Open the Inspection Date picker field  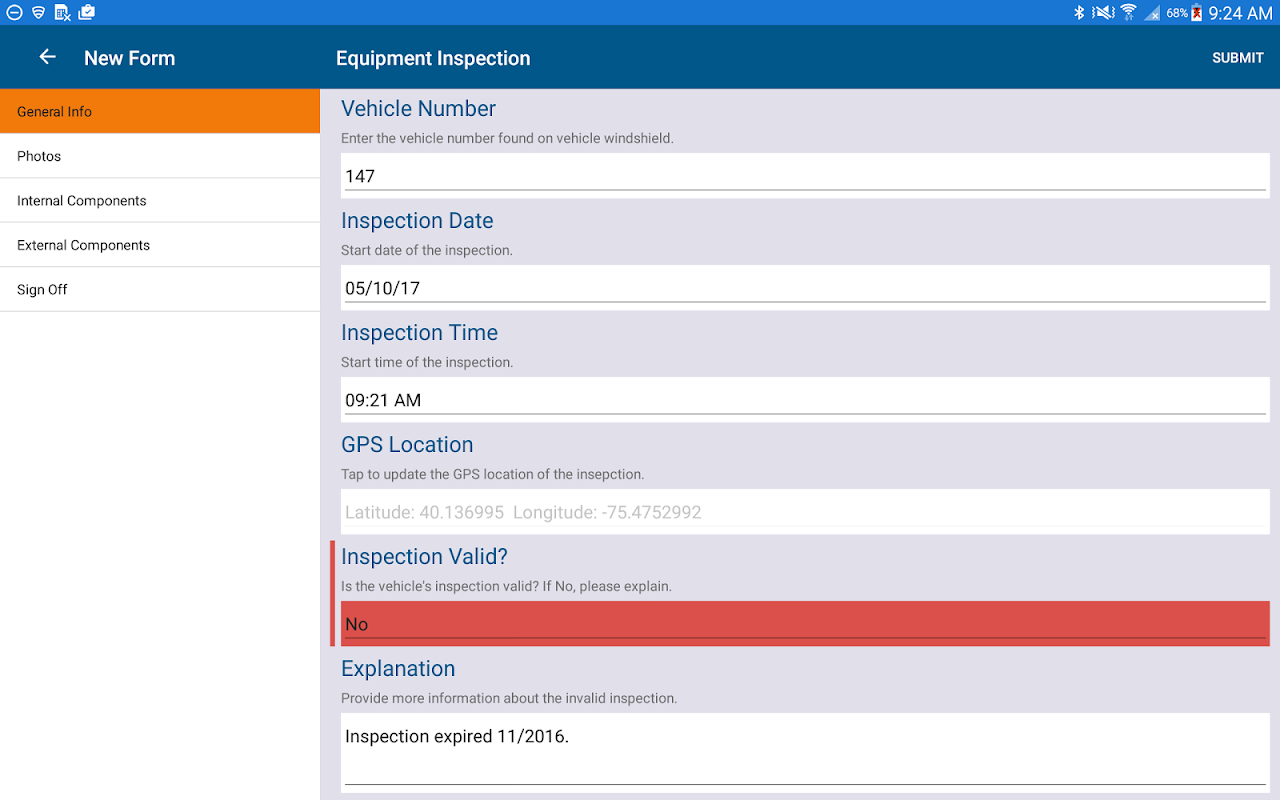805,288
